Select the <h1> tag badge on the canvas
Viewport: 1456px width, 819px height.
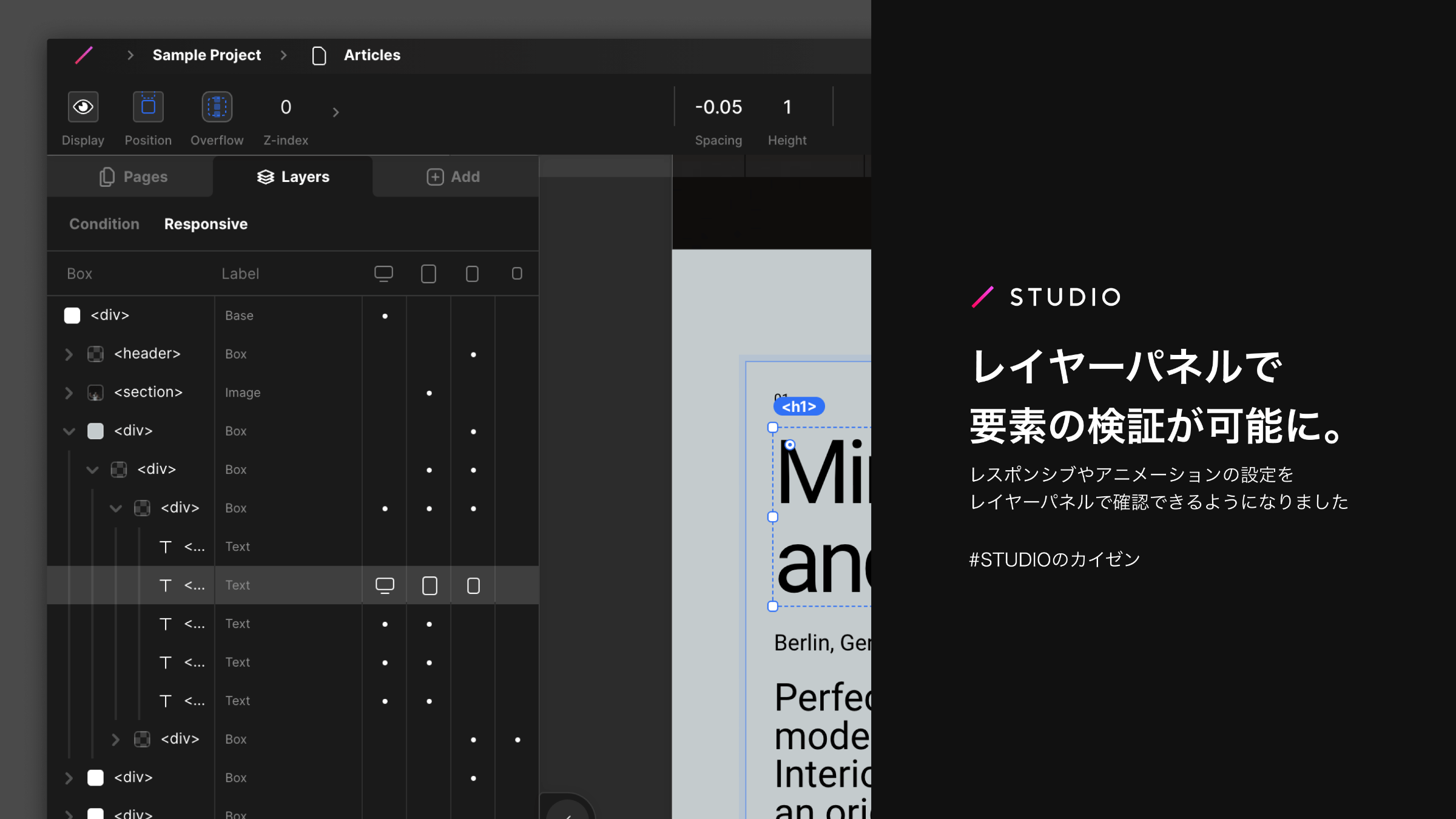799,406
